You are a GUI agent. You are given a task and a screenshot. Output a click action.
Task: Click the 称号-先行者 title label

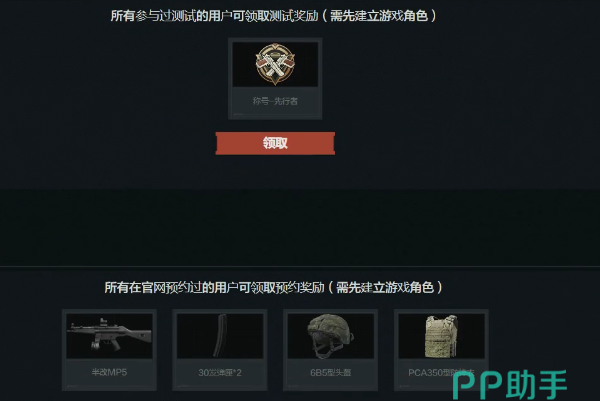pos(275,101)
